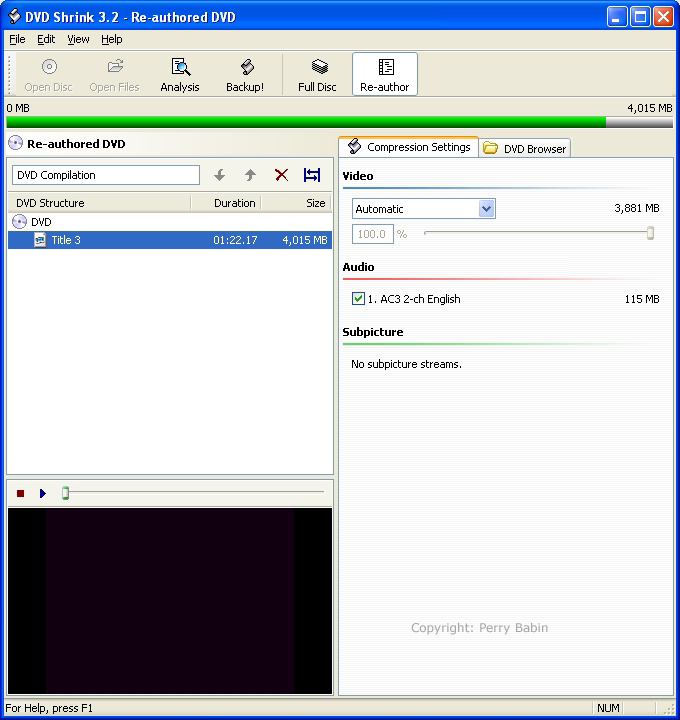This screenshot has width=680, height=720.
Task: Open the Edit menu
Action: coord(46,39)
